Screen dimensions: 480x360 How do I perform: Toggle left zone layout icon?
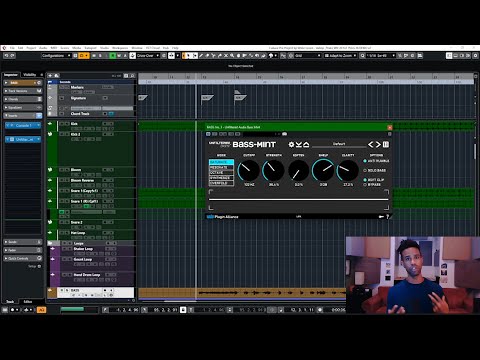(449, 56)
